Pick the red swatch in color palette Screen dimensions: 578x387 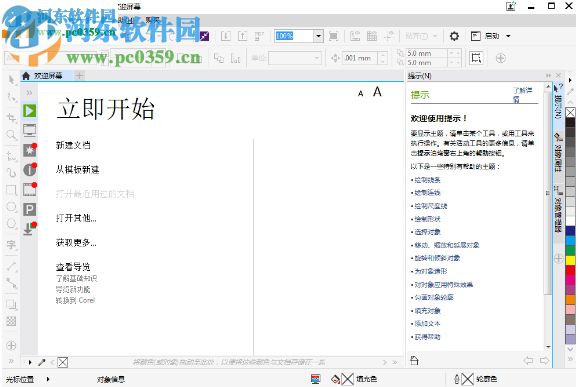[x=570, y=270]
